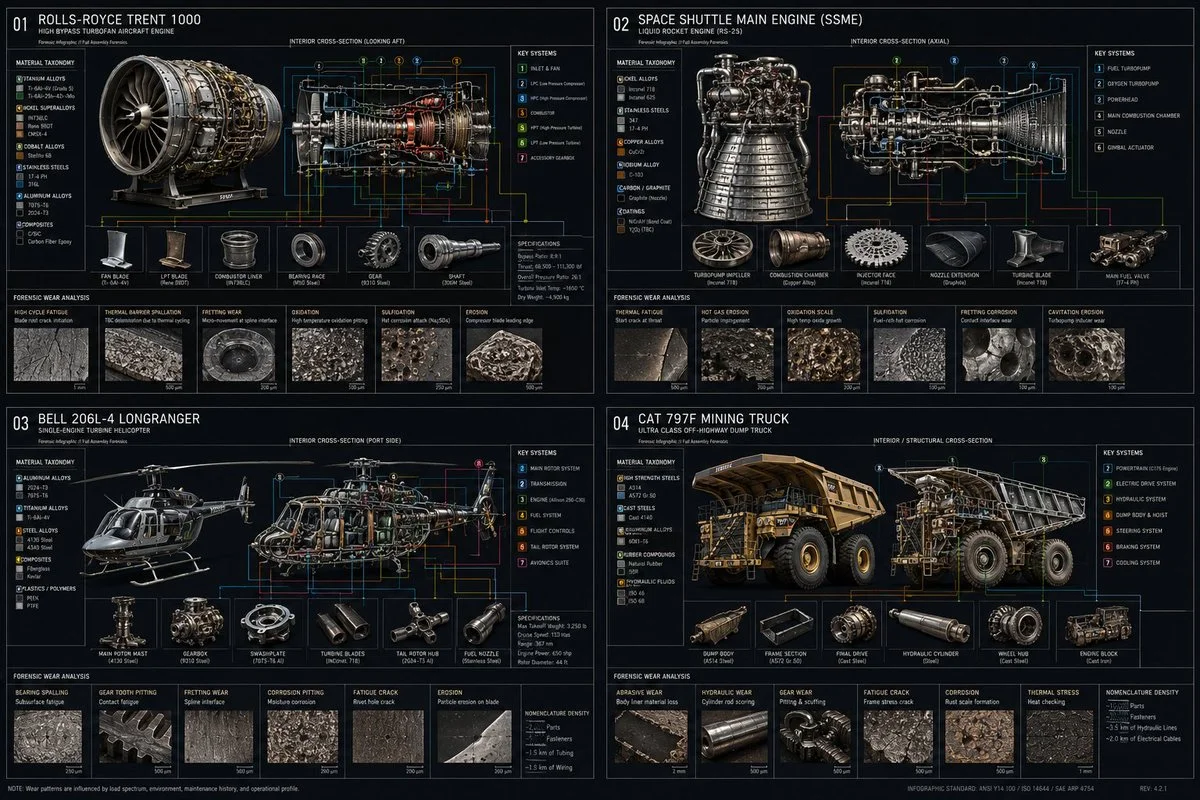
Task: Select the number box next to Transmission
Action: tap(523, 483)
